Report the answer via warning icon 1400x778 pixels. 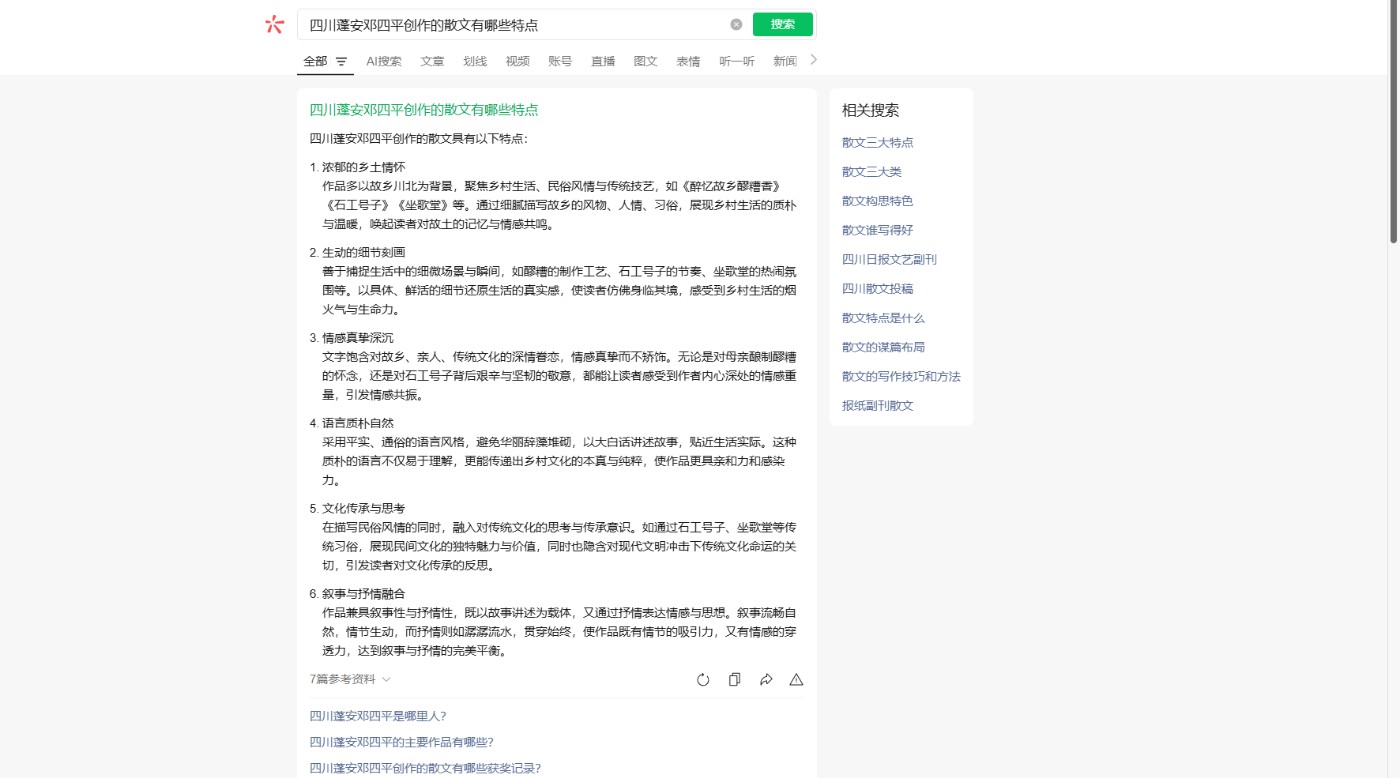tap(796, 680)
